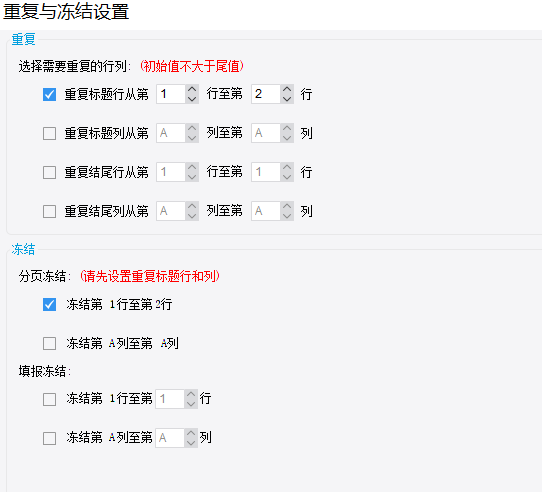Enable 重复结尾列 repeat footer column checkbox
Image resolution: width=542 pixels, height=492 pixels.
point(49,211)
